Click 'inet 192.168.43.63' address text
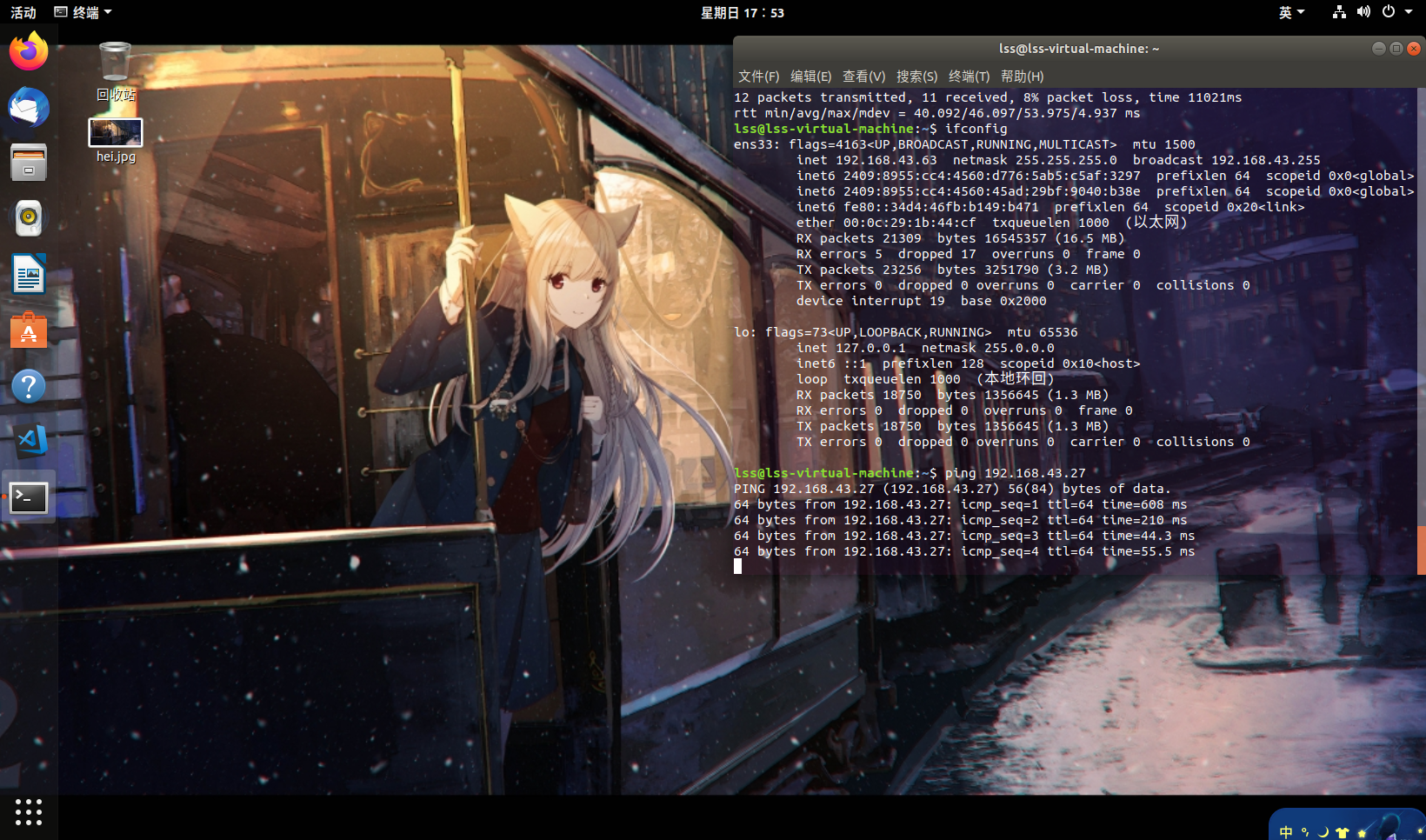The image size is (1426, 840). (x=867, y=160)
